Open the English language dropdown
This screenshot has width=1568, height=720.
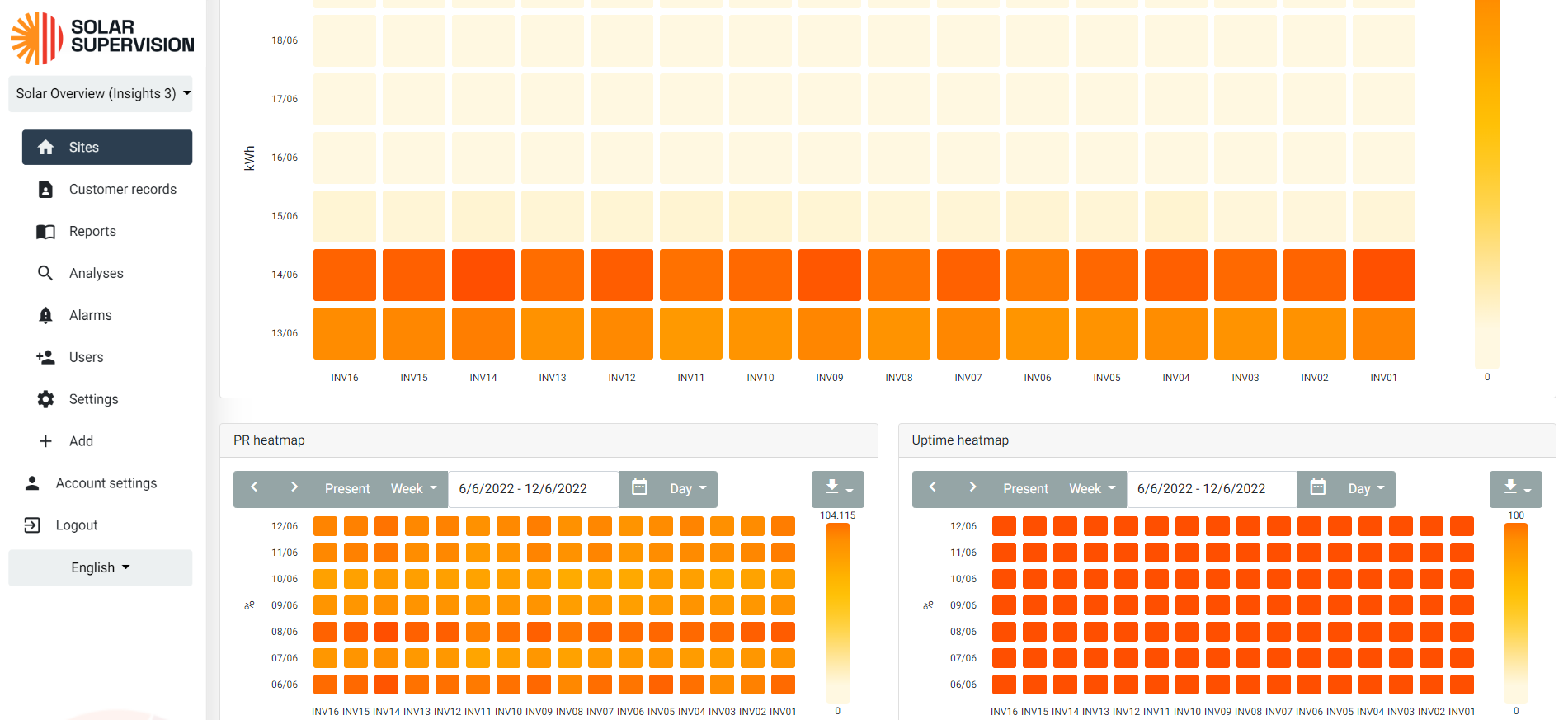click(x=100, y=567)
